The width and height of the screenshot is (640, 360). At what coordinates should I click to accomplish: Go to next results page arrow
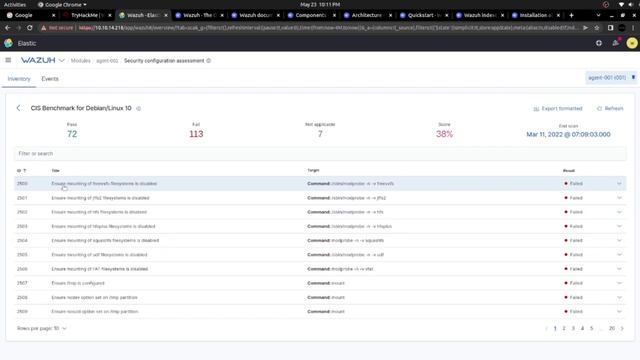tap(622, 328)
